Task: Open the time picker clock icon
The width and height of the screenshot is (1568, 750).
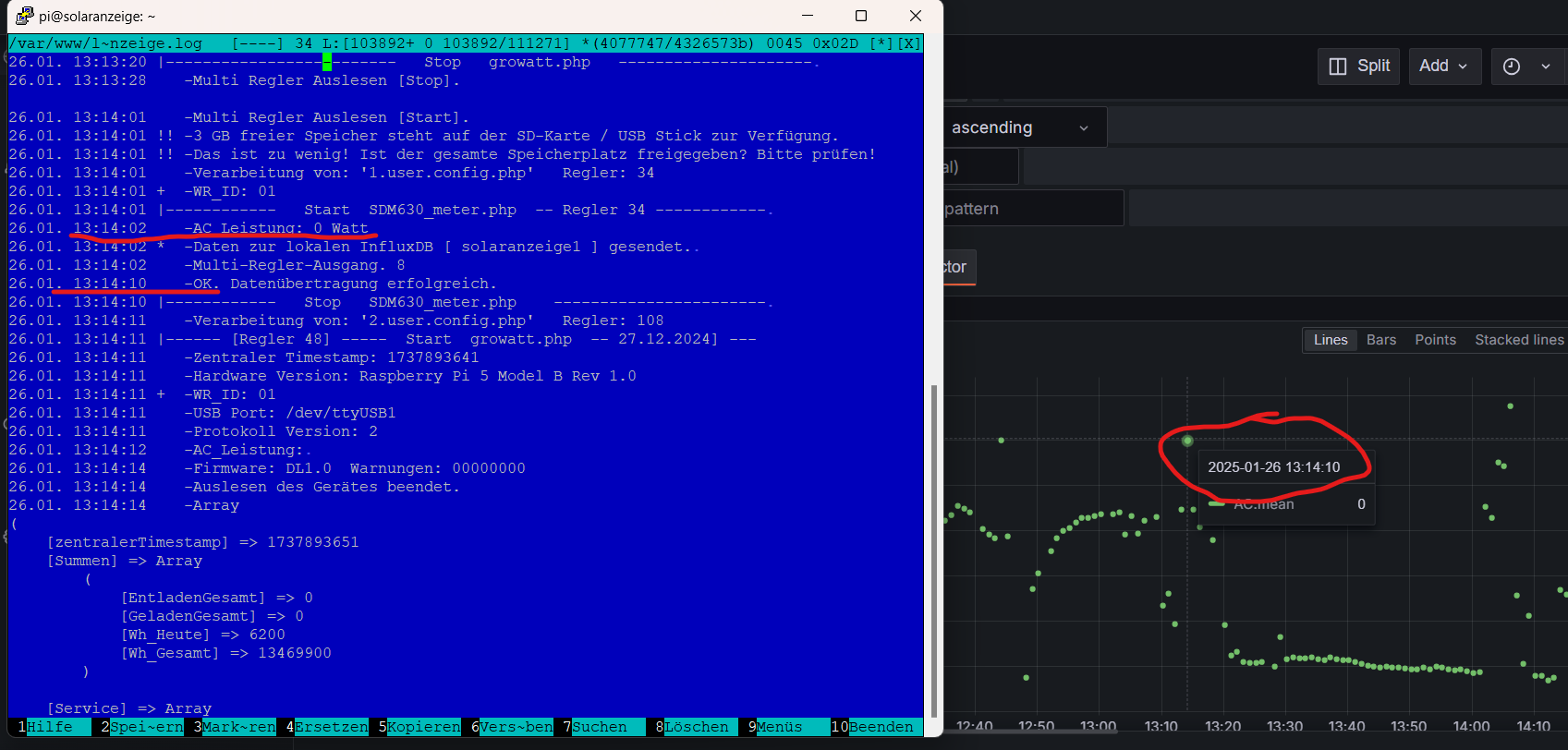Action: click(x=1512, y=67)
